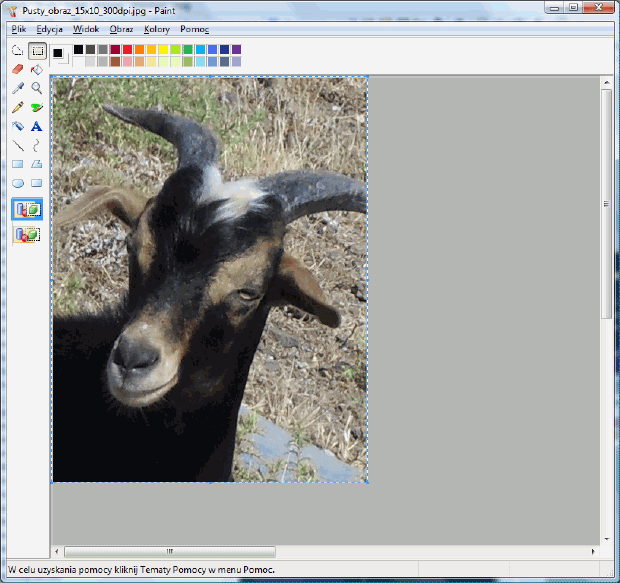Select the Pencil tool

tap(17, 107)
